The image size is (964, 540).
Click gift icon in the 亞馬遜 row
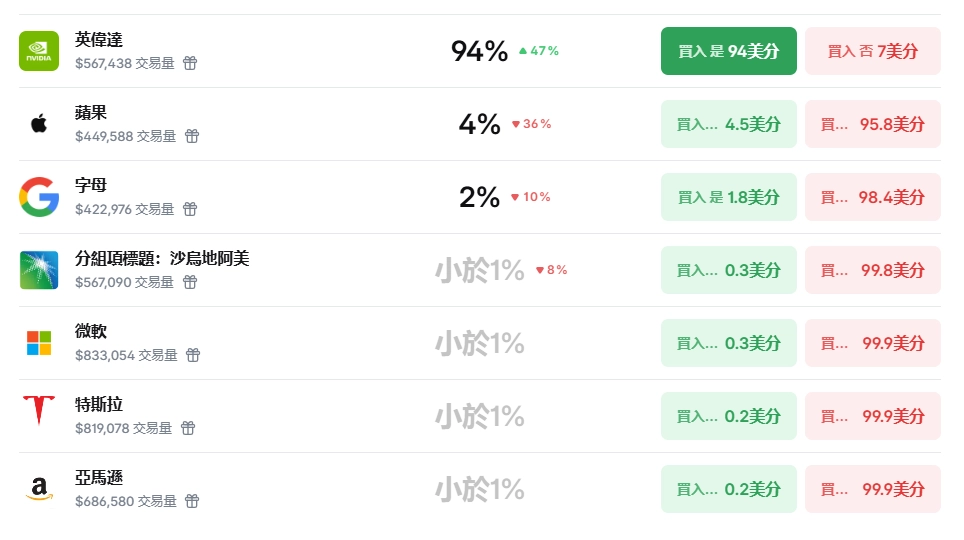click(192, 501)
